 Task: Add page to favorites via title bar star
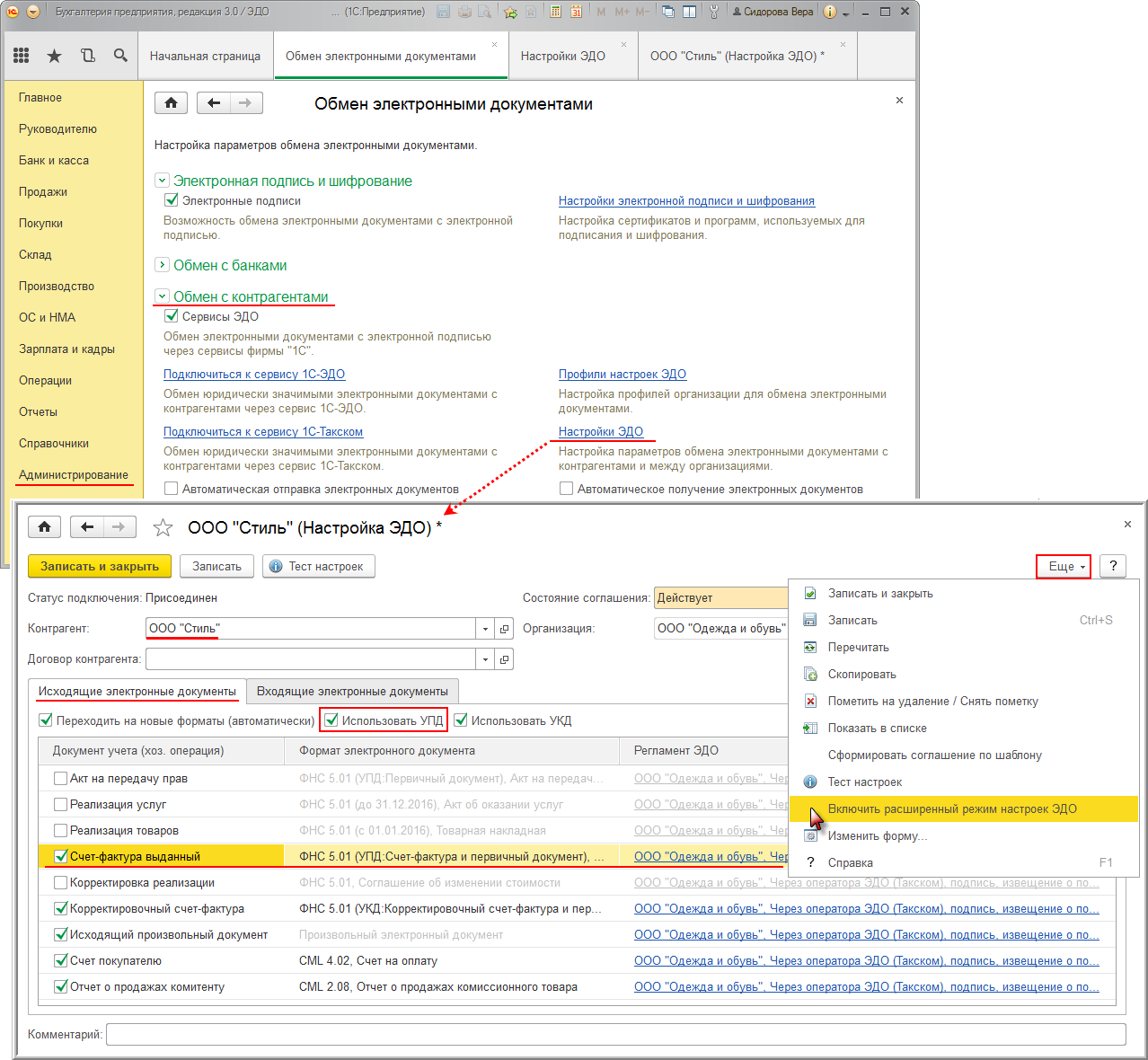click(510, 12)
